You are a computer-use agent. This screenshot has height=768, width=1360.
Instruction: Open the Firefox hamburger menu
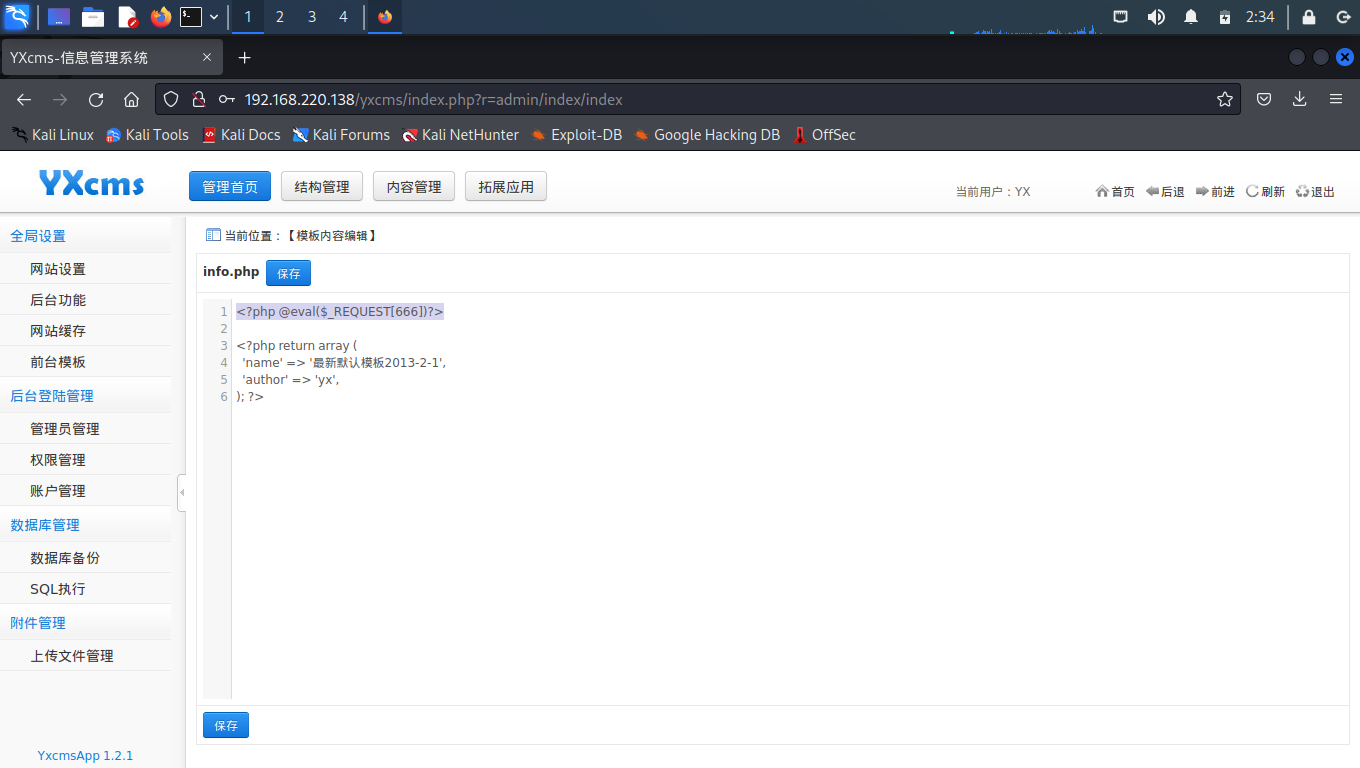pos(1336,99)
